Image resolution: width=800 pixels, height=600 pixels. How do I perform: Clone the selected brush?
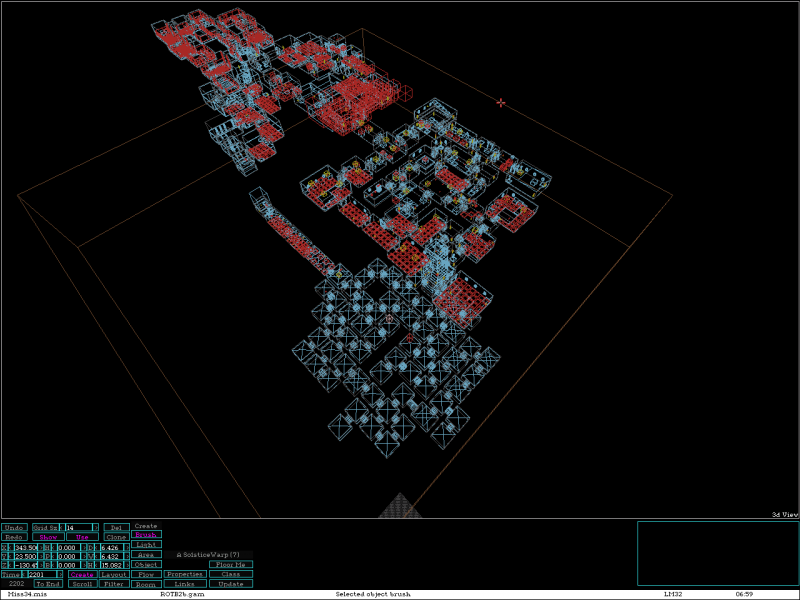click(116, 537)
